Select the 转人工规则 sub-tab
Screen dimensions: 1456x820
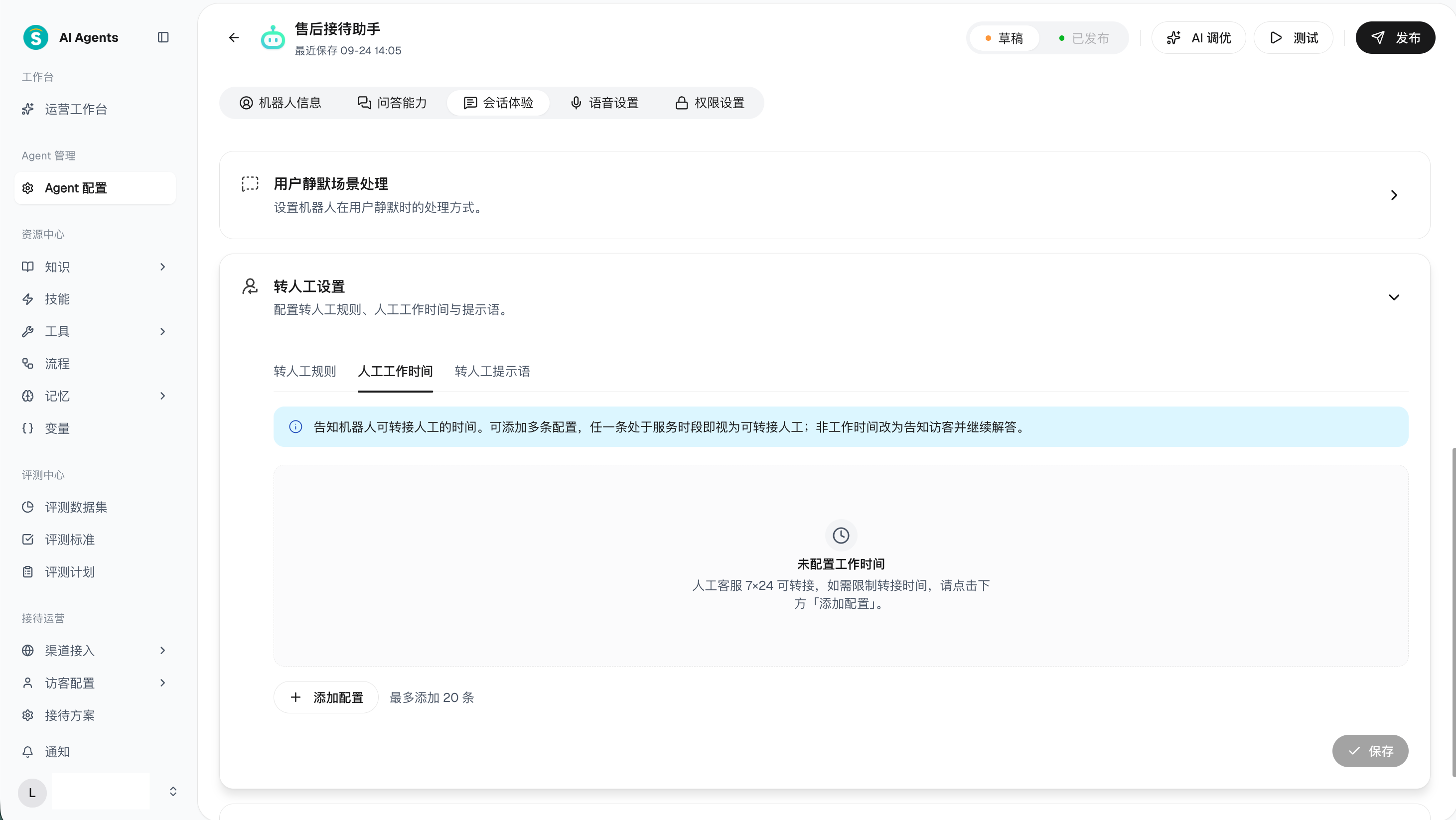[304, 371]
